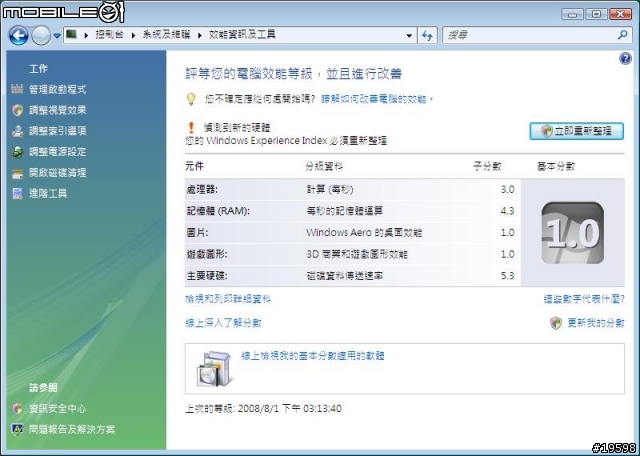Open 線上深入了解分數 link

tap(223, 323)
